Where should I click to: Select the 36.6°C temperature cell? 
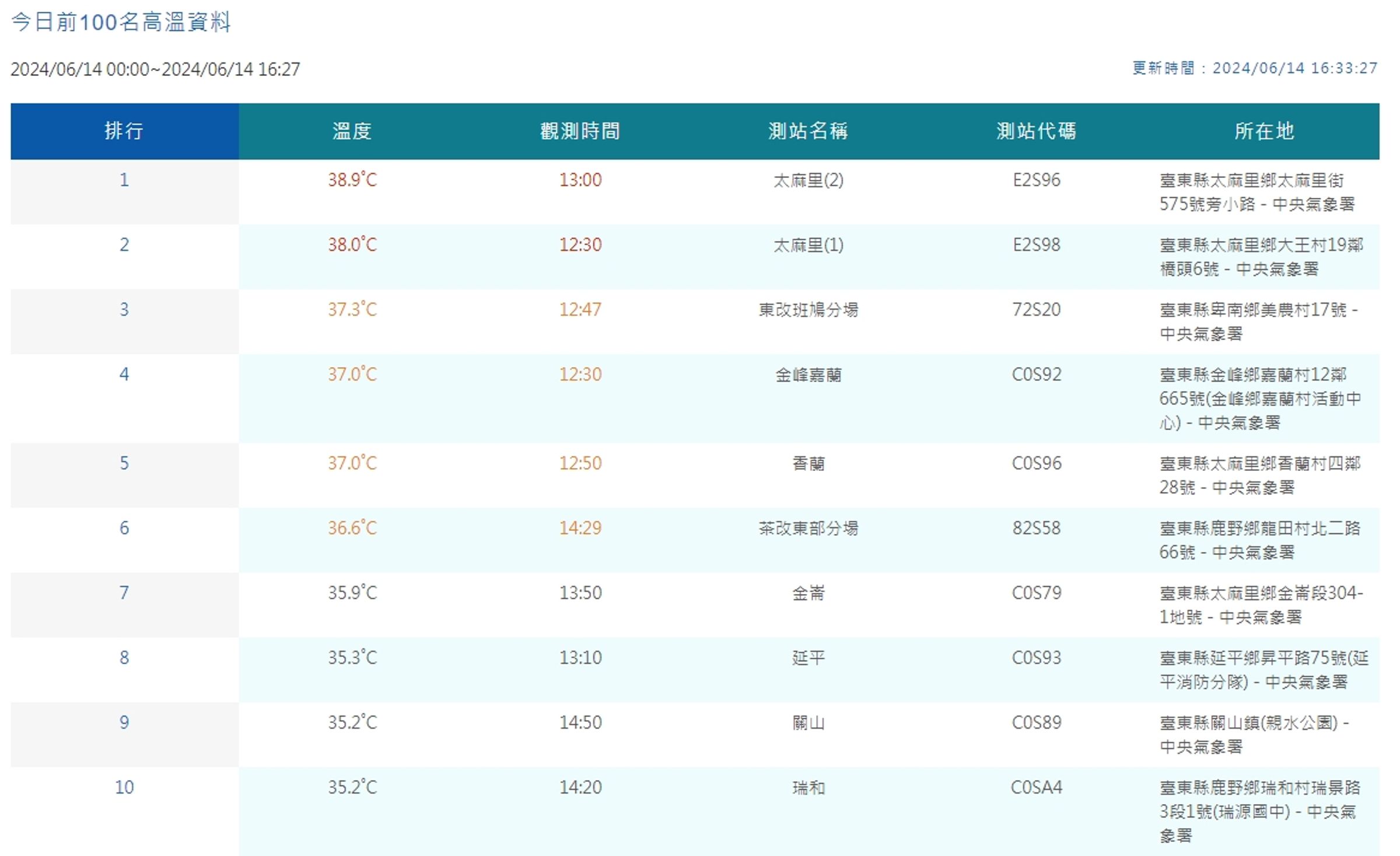coord(352,528)
